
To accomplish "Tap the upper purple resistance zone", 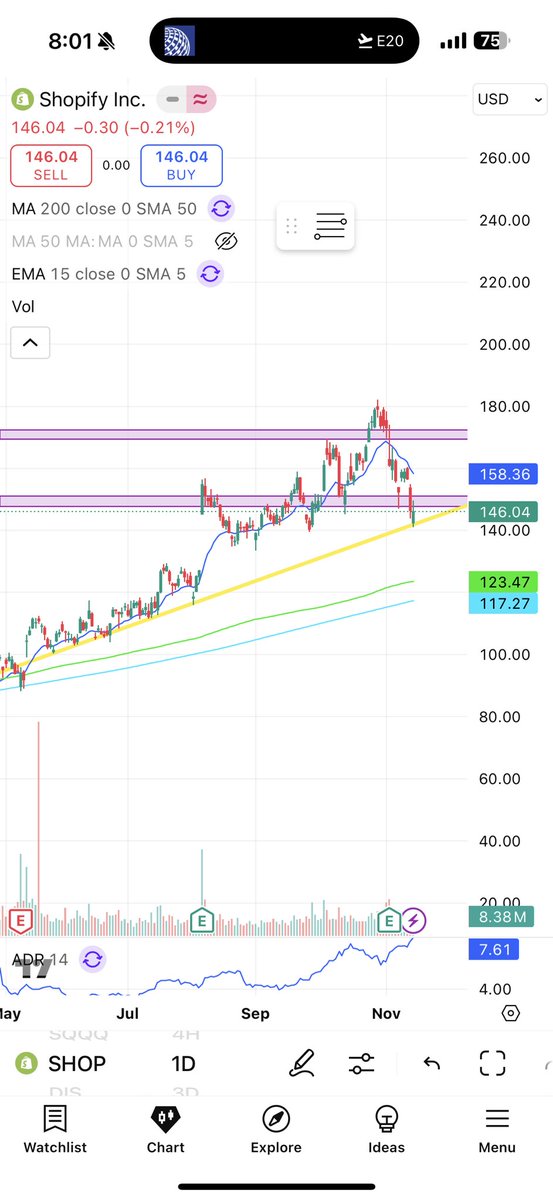I will pyautogui.click(x=233, y=434).
